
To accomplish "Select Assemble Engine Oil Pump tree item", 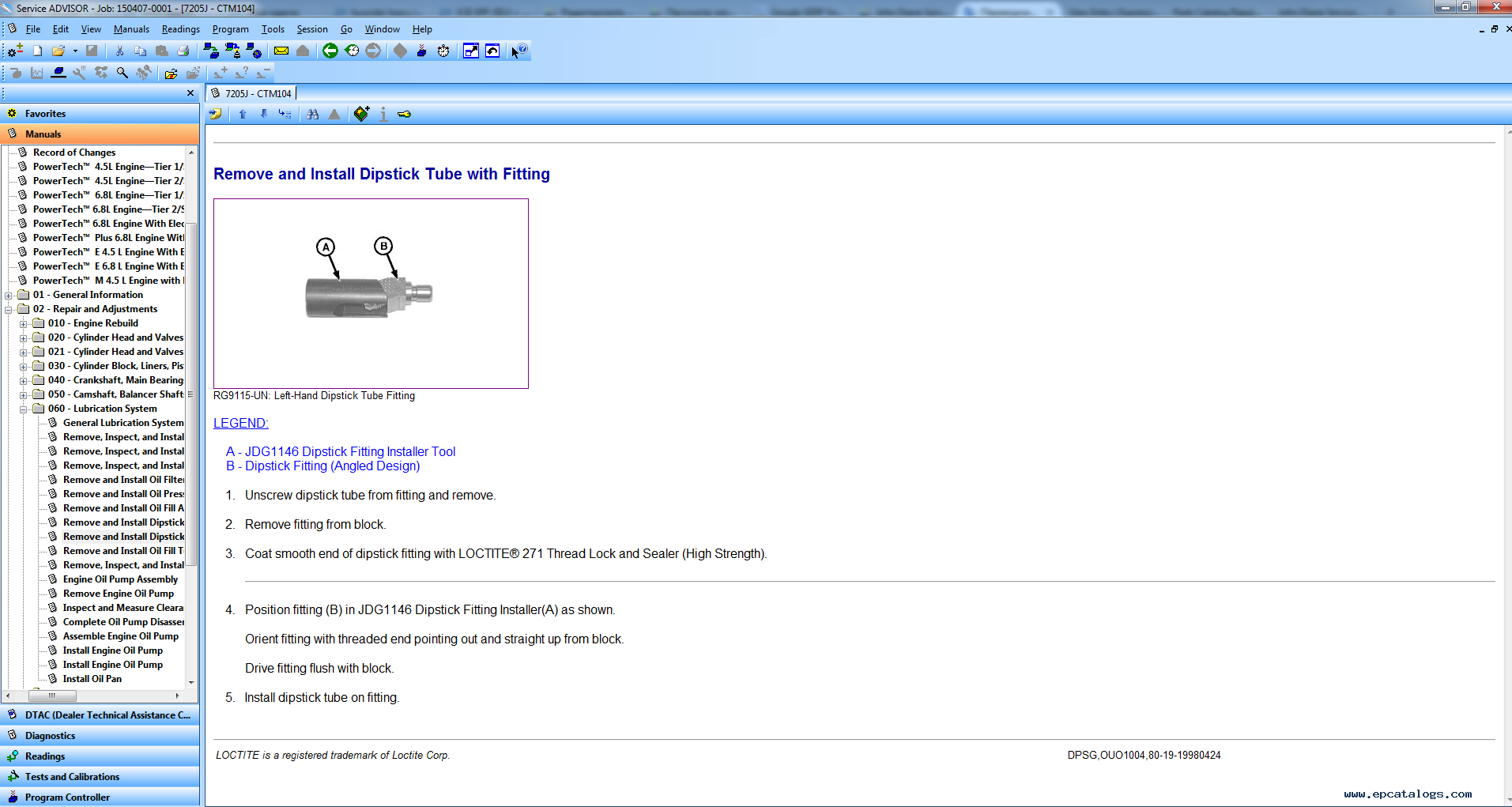I will 121,636.
